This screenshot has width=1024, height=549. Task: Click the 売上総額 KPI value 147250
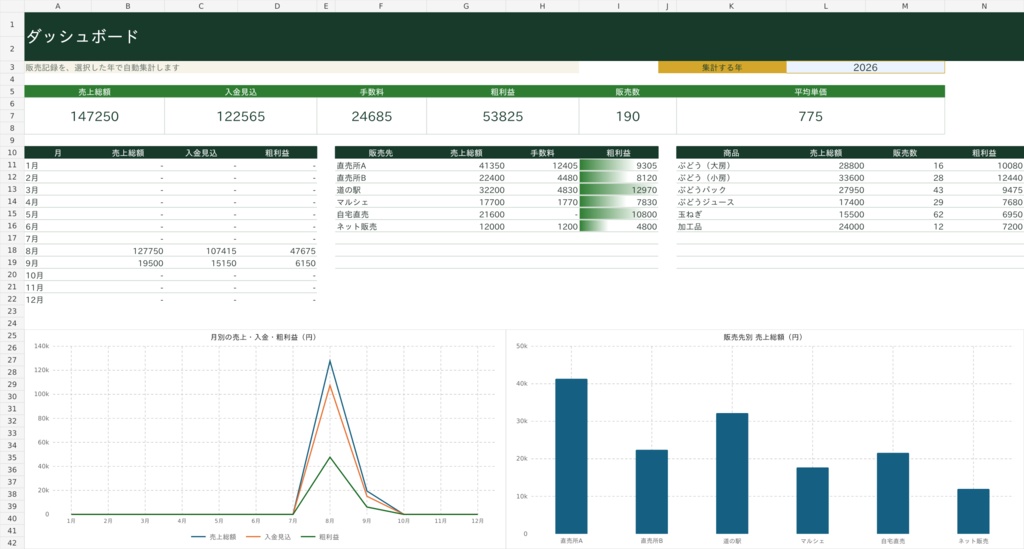(x=95, y=116)
